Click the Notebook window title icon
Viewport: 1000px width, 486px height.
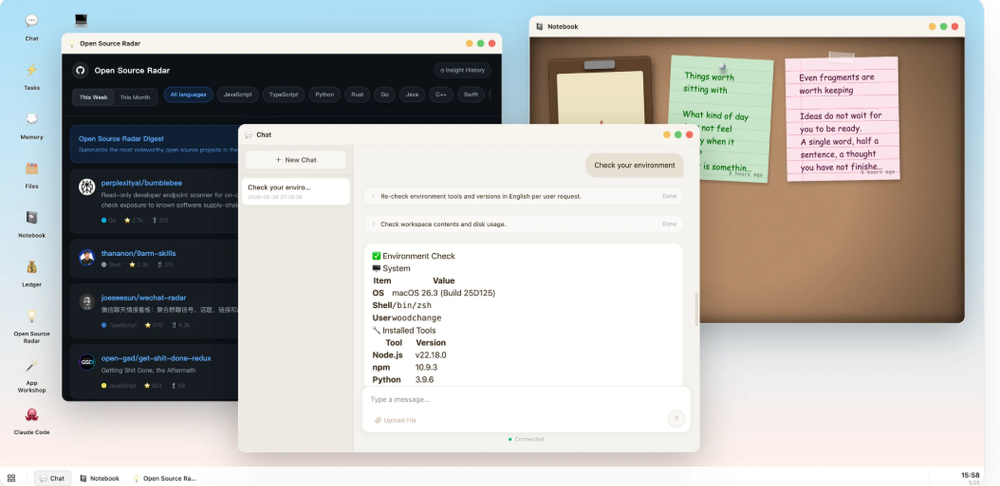(x=540, y=27)
